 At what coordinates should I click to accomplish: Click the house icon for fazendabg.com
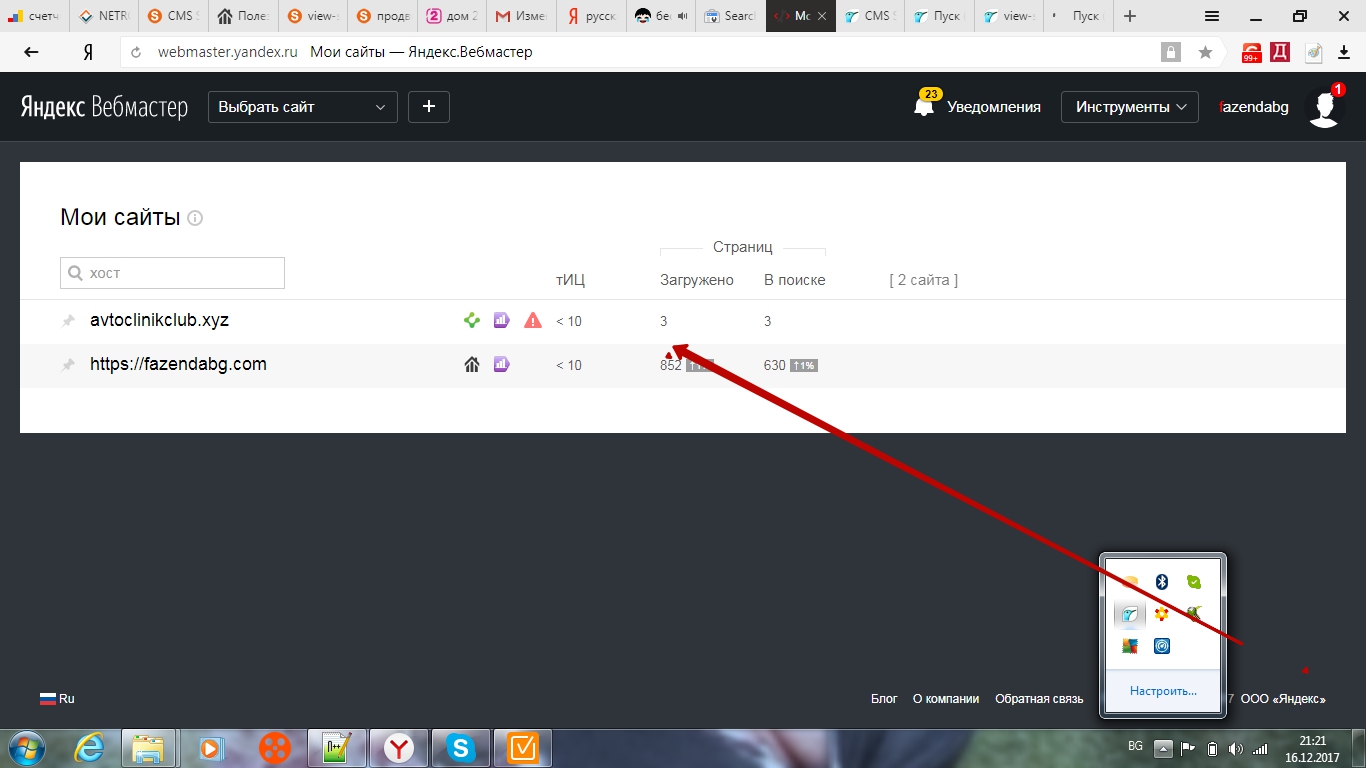coord(472,365)
